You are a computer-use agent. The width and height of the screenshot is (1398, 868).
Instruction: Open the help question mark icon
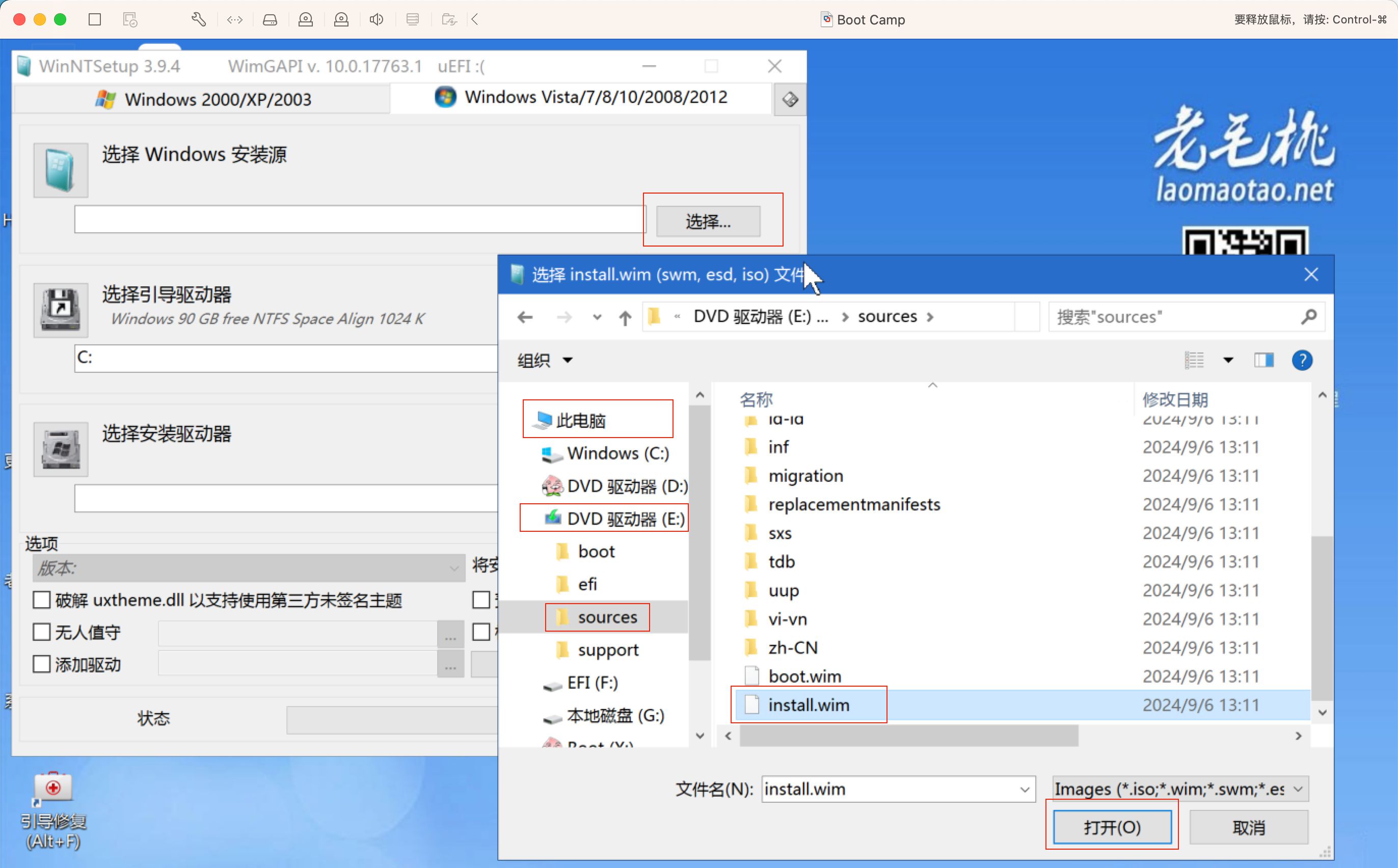tap(1302, 361)
